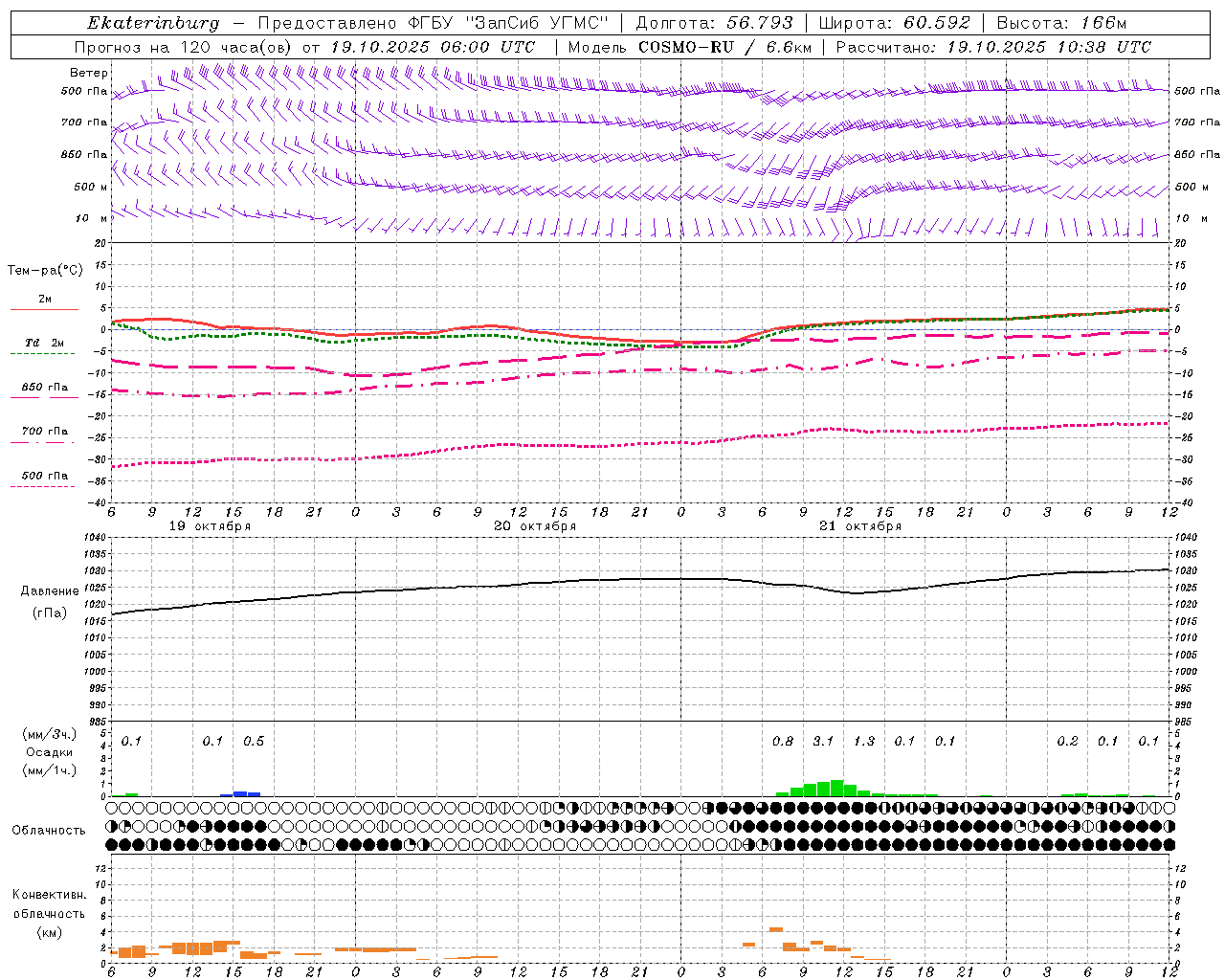Viewport: 1225px width, 980px height.
Task: Click the "Осадки" precipitation panel label
Action: [x=50, y=752]
